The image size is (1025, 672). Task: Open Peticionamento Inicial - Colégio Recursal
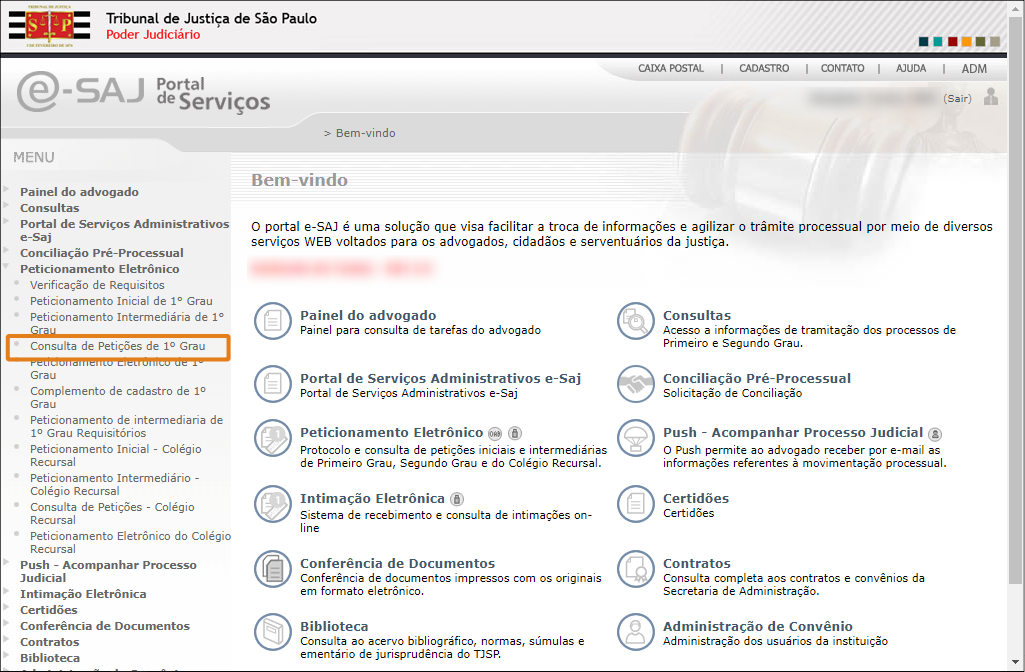tap(116, 455)
